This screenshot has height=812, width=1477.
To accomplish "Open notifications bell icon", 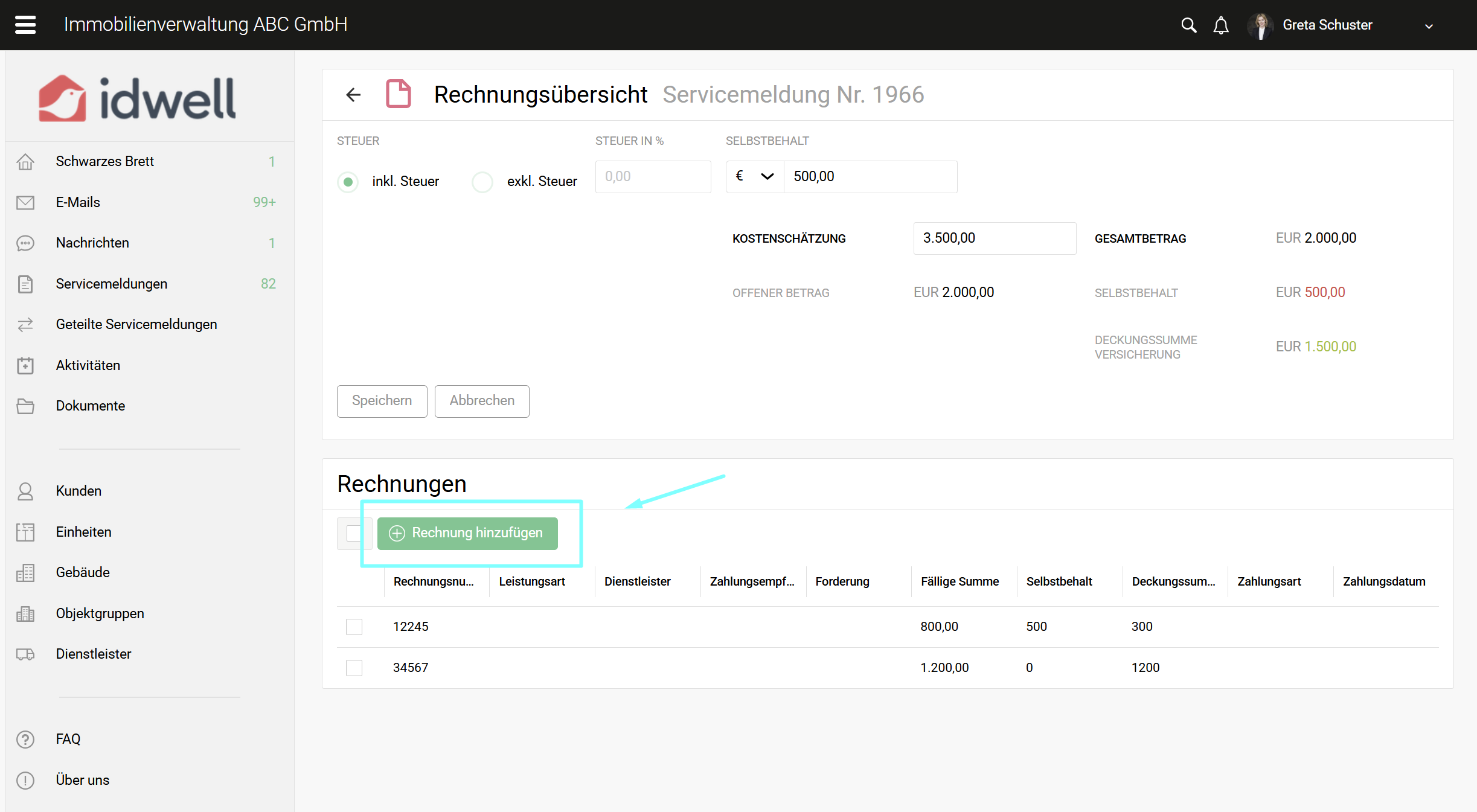I will (x=1221, y=25).
